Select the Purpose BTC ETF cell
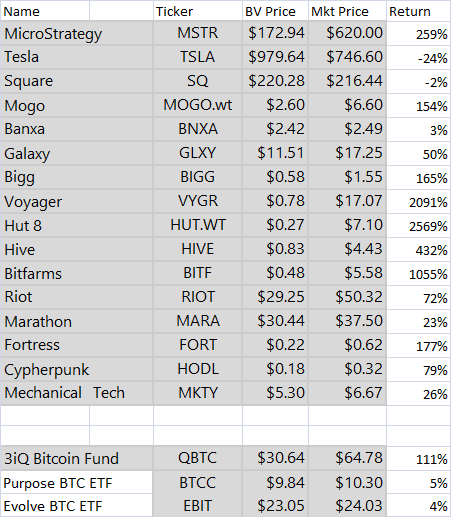The width and height of the screenshot is (451, 517). click(x=76, y=483)
